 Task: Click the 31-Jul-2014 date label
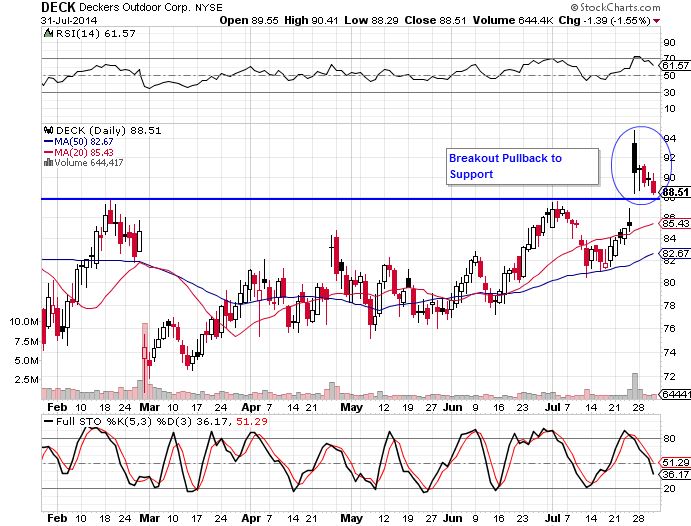pos(69,21)
